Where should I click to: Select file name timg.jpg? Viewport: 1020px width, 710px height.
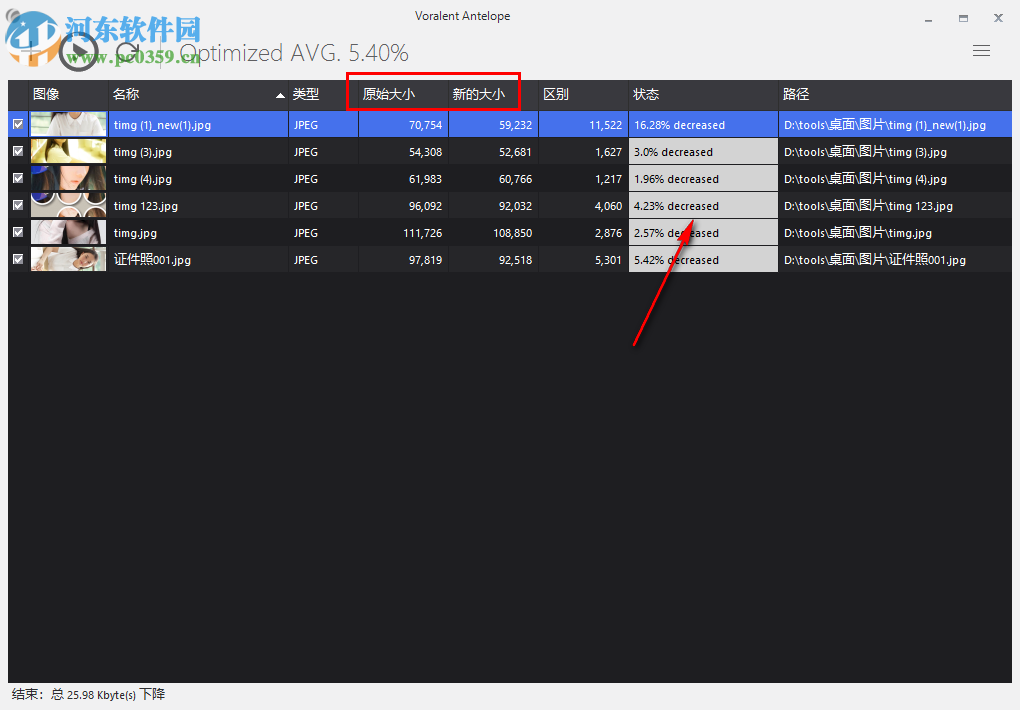pos(135,233)
